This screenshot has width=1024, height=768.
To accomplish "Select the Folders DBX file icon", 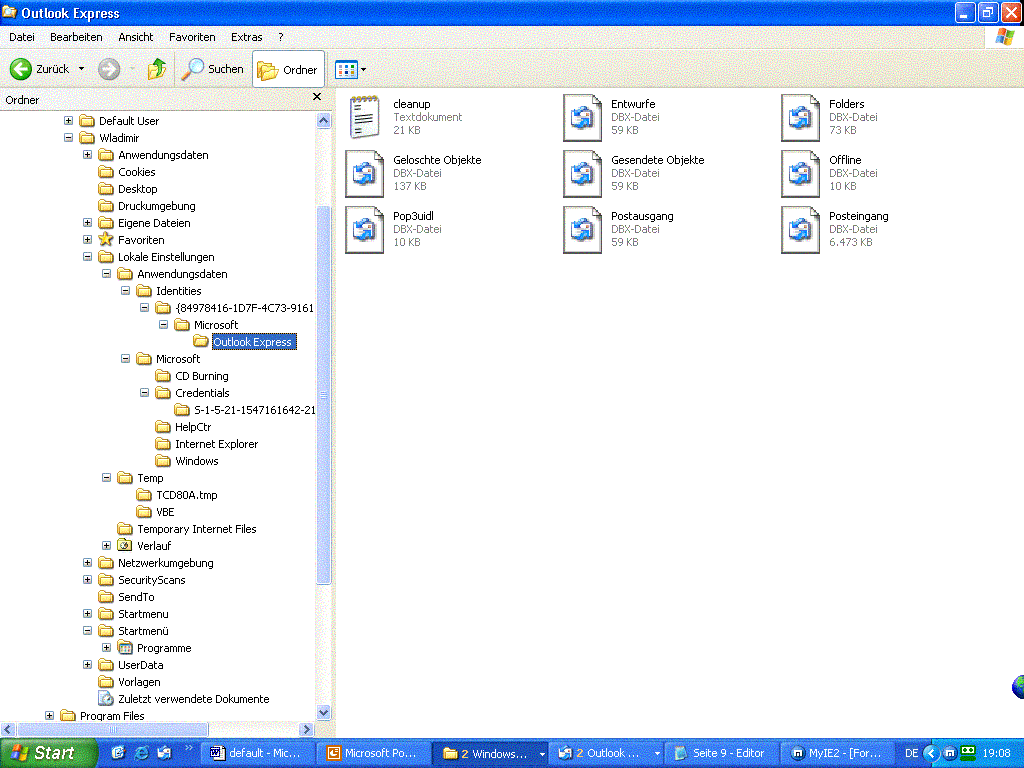I will click(x=801, y=118).
